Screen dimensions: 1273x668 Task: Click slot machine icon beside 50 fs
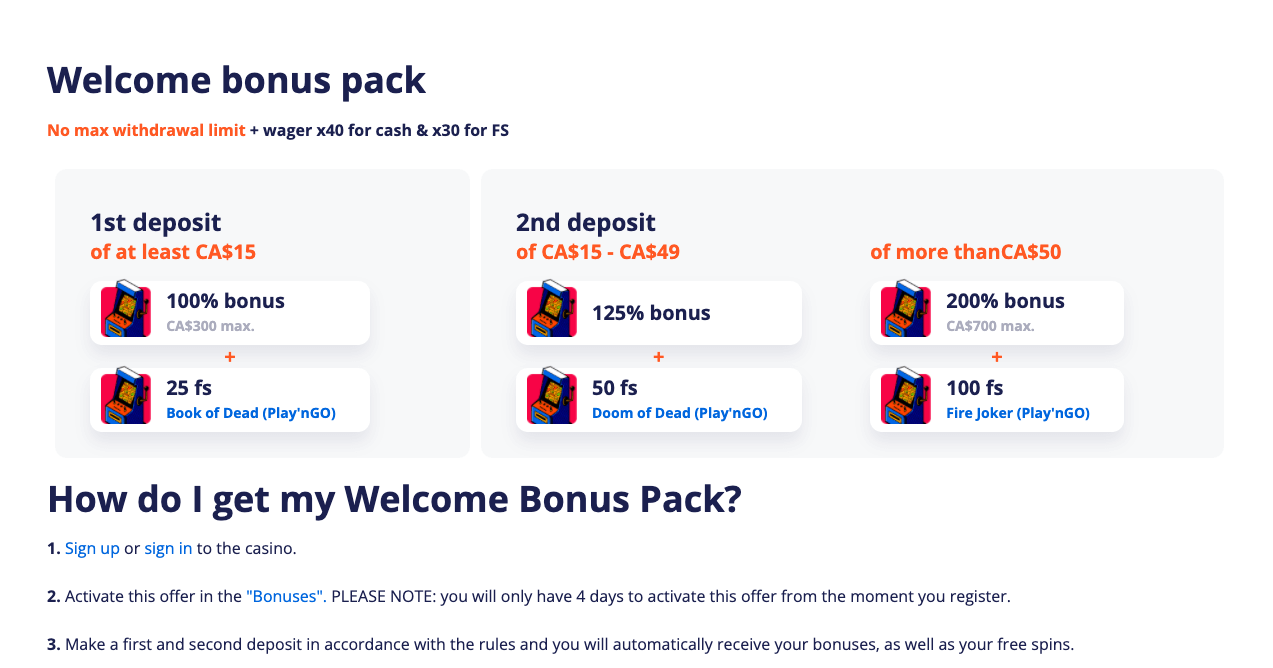click(552, 396)
